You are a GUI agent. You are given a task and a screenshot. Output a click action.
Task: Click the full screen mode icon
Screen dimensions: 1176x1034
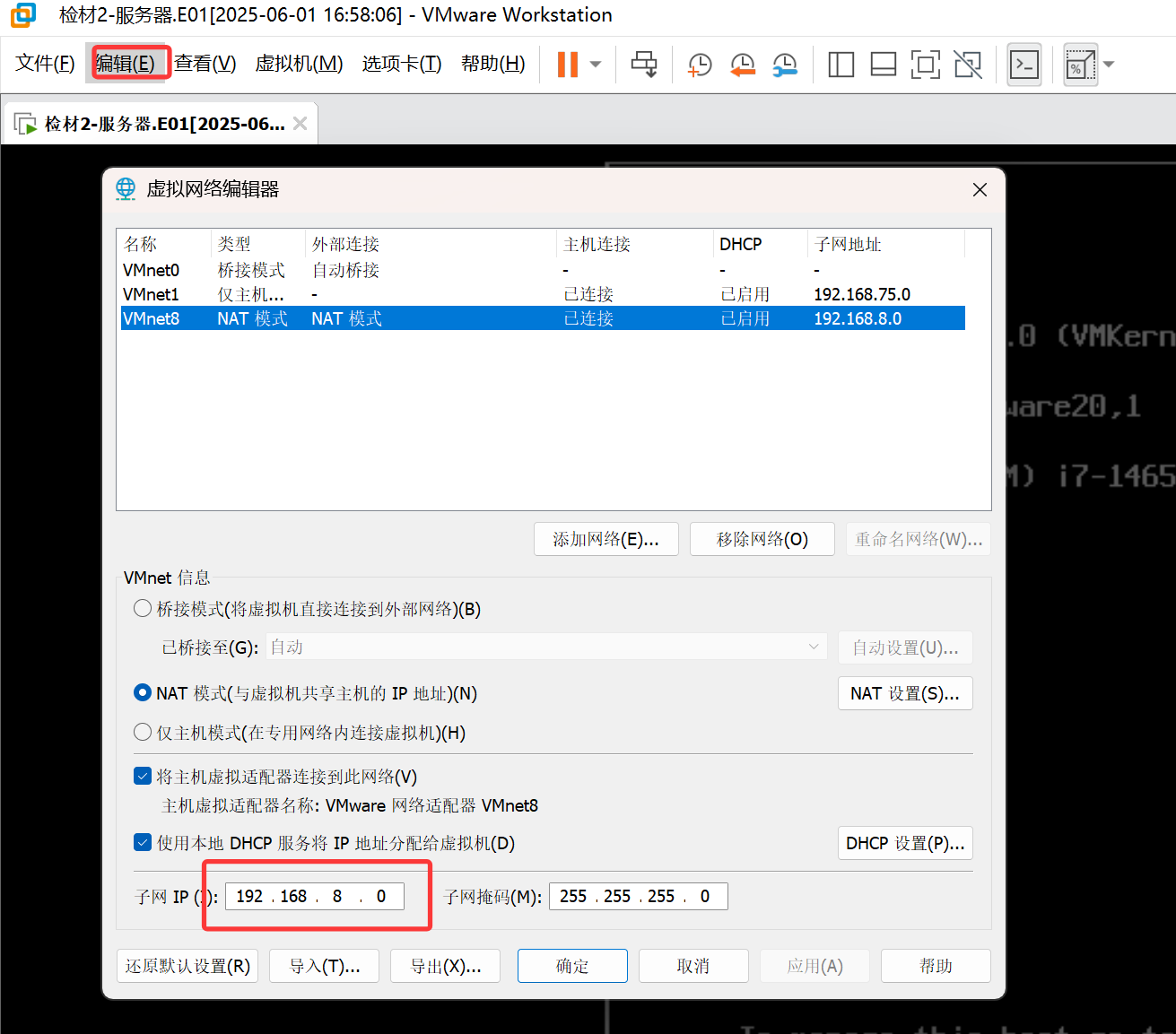(926, 65)
